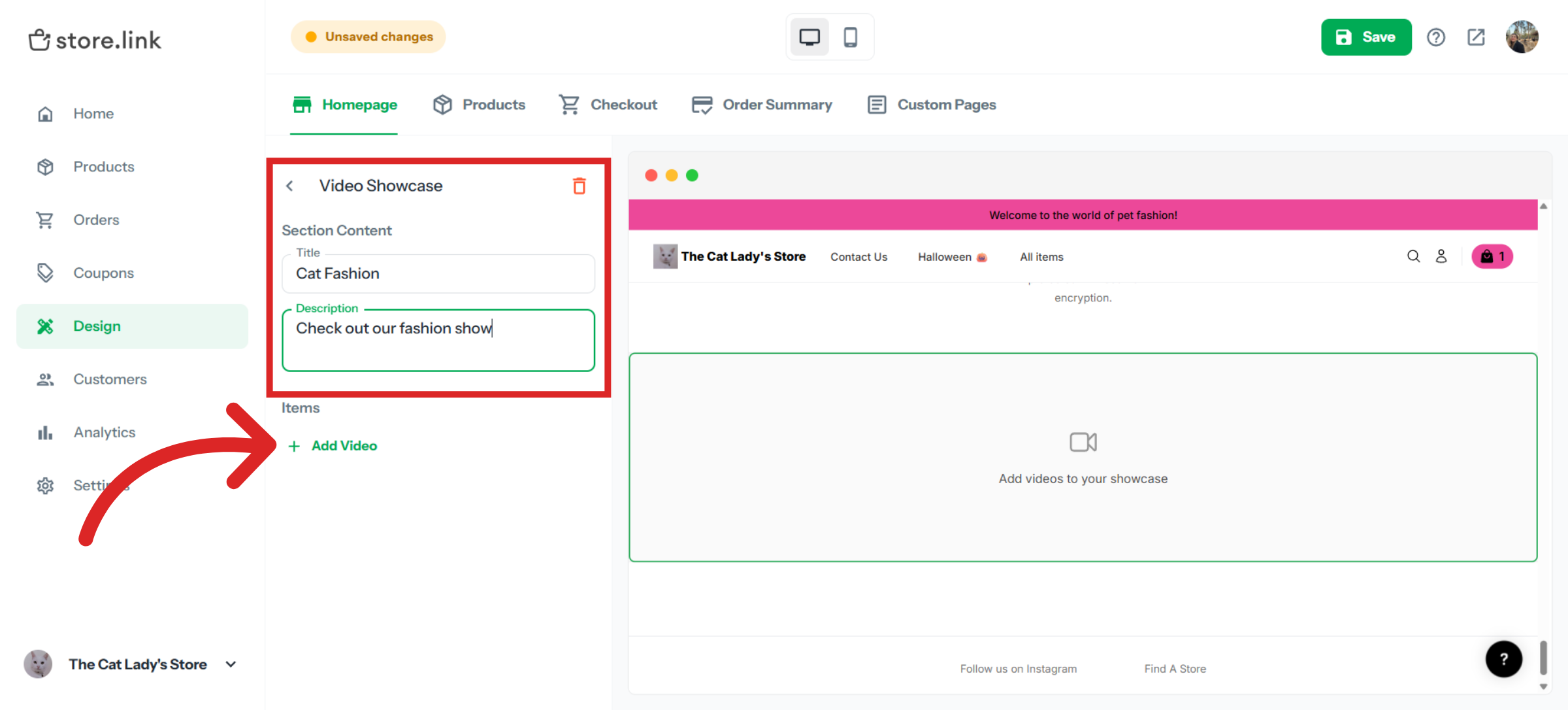Click the video camera placeholder icon
The width and height of the screenshot is (1568, 710).
tap(1083, 443)
